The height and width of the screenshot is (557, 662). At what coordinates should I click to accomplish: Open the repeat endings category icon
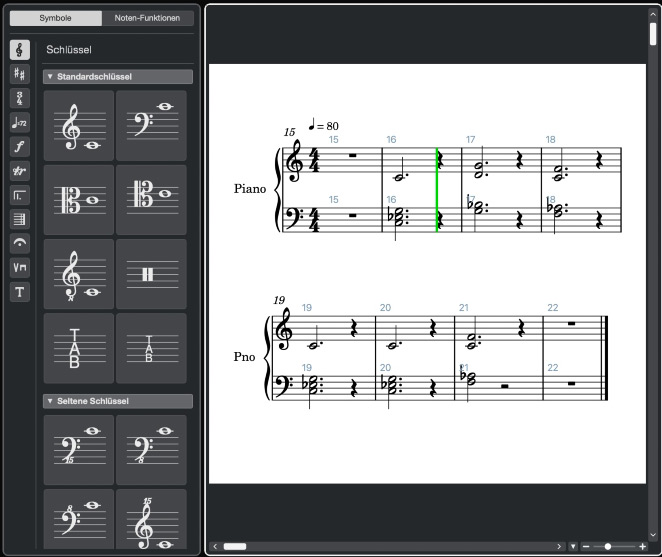(x=19, y=195)
